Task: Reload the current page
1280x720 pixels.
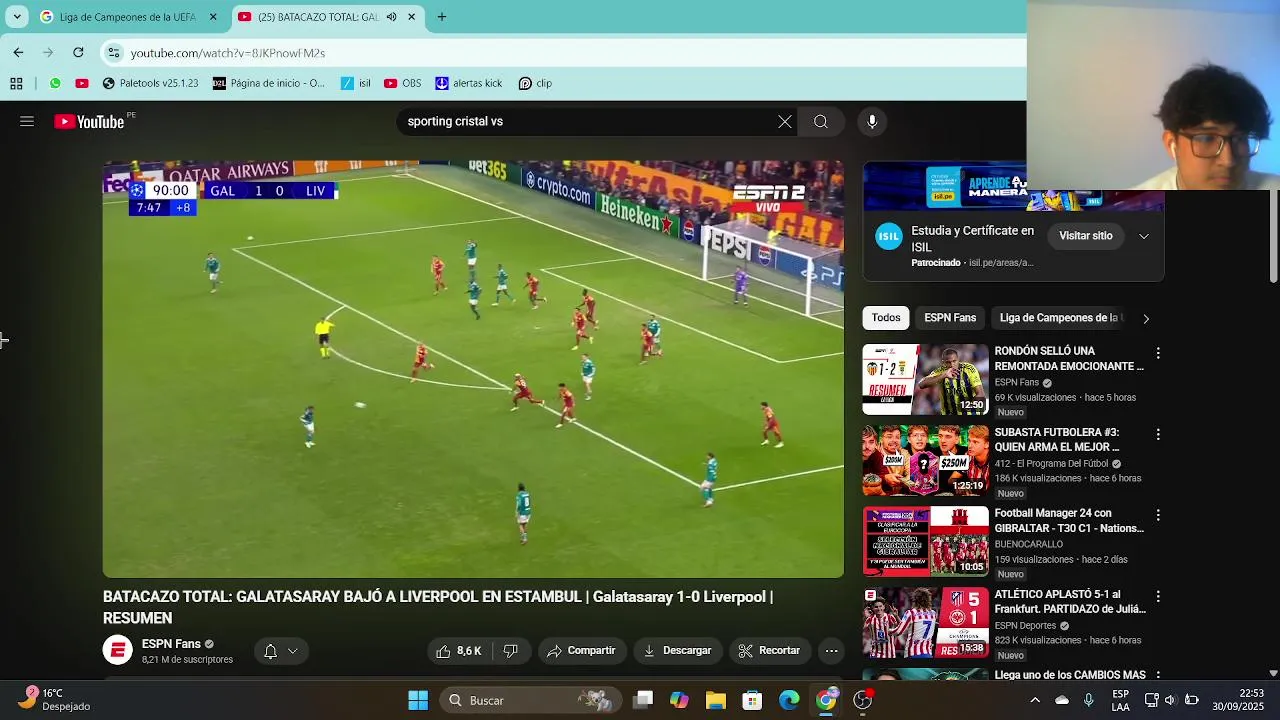Action: (x=78, y=52)
